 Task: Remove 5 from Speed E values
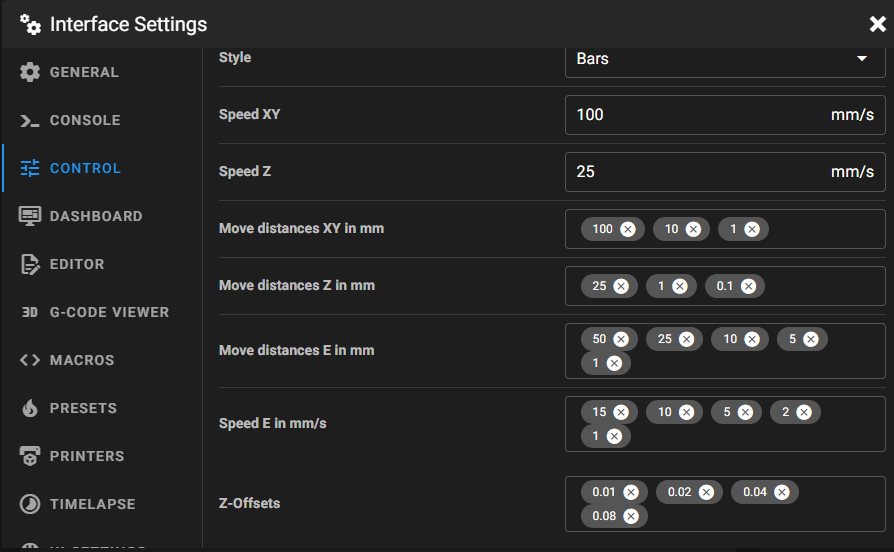[745, 412]
